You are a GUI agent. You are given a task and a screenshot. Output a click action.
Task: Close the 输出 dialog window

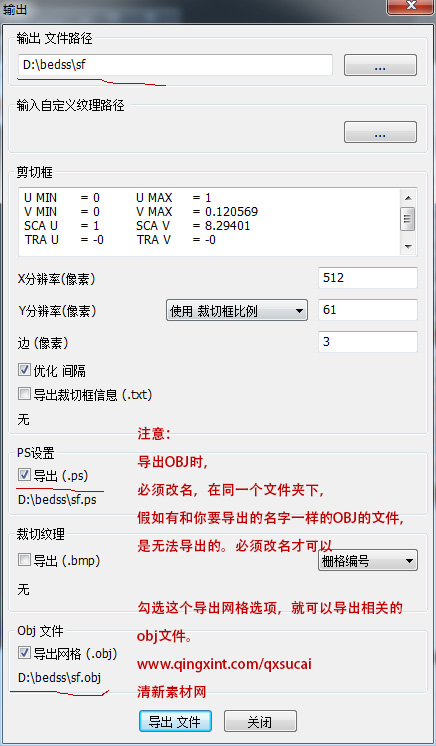(x=410, y=7)
